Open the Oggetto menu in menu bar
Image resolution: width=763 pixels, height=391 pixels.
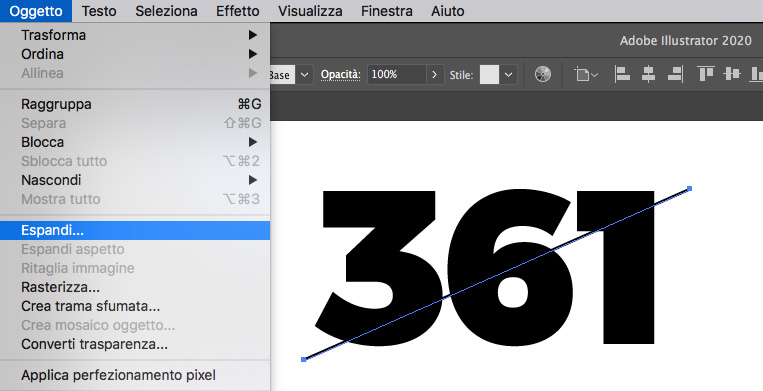(x=36, y=11)
